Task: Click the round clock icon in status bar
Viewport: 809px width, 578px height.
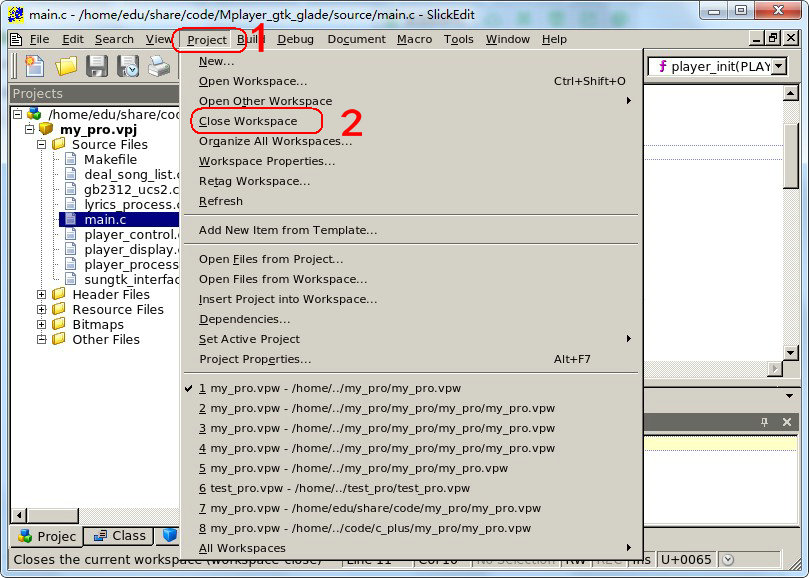Action: 728,559
